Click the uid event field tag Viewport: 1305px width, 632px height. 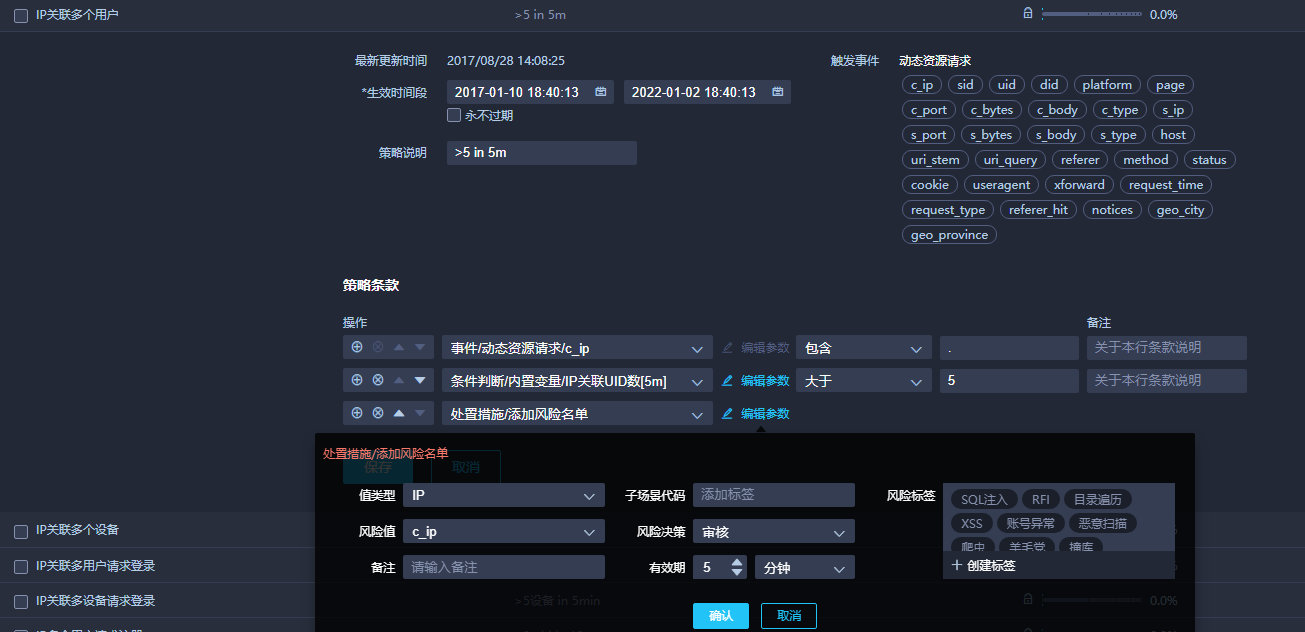[1006, 85]
